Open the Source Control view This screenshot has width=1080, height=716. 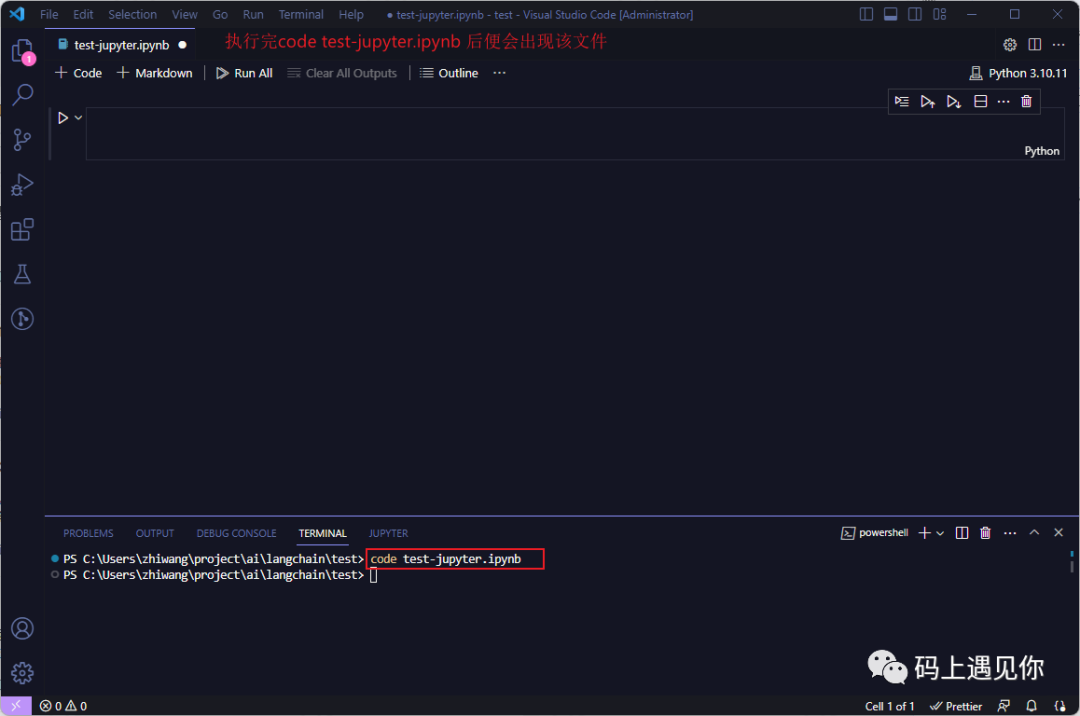coord(23,140)
